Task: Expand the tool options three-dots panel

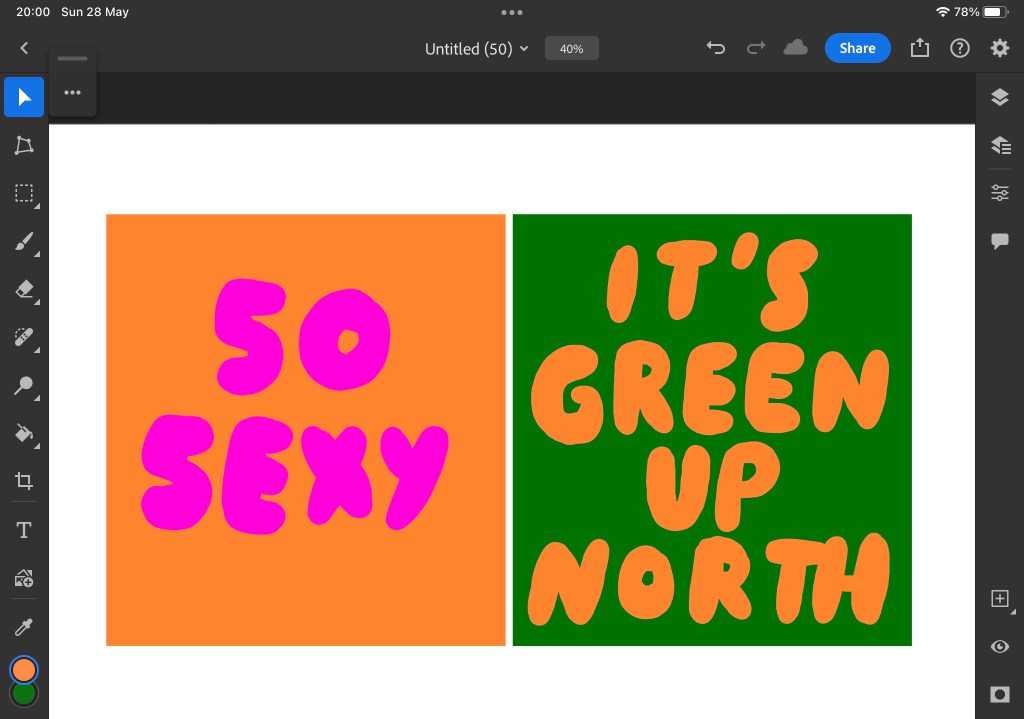Action: 72,93
